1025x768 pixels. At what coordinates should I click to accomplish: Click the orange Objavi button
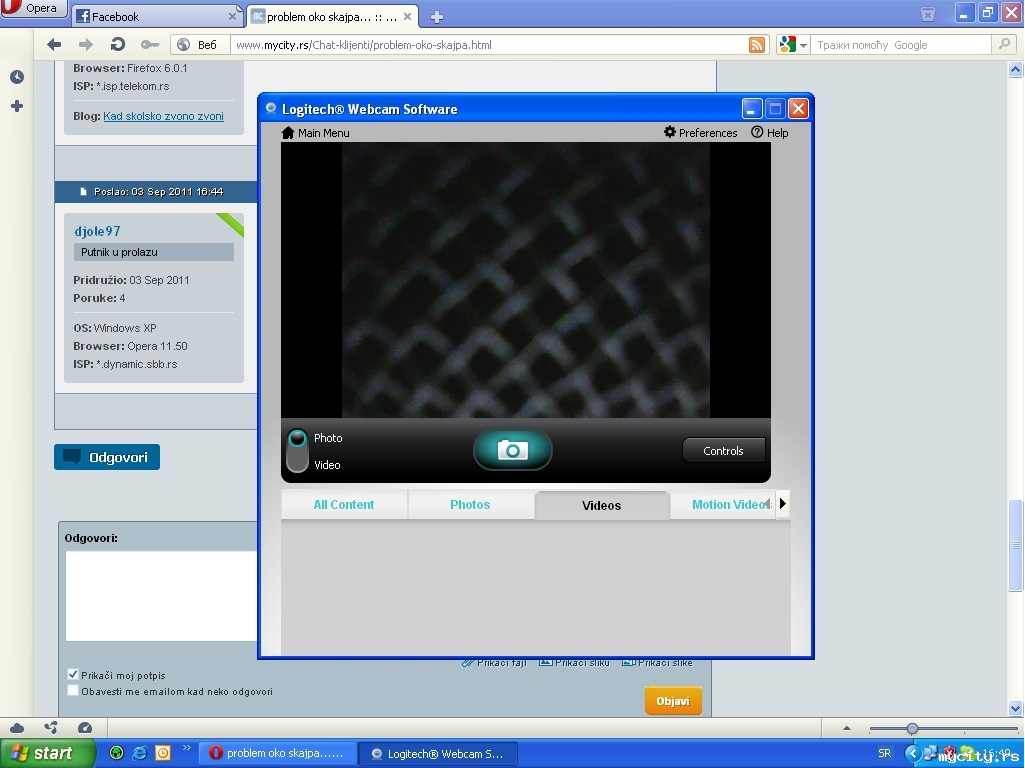point(673,701)
